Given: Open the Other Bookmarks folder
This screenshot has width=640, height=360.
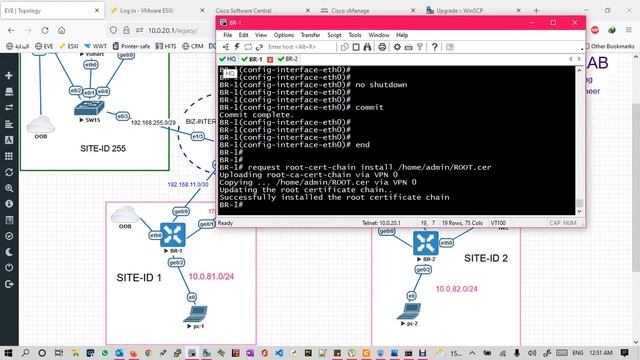Looking at the screenshot, I should click(x=610, y=47).
